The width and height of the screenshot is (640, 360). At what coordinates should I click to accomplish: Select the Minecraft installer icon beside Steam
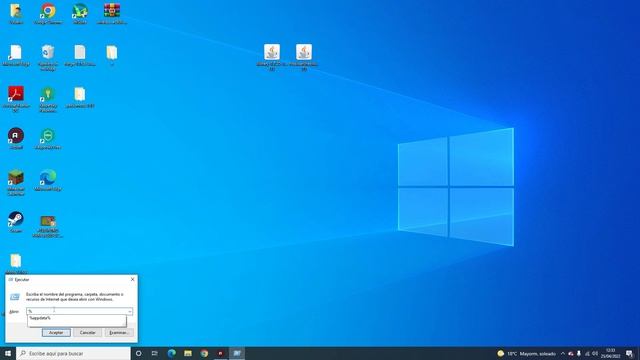pos(48,226)
